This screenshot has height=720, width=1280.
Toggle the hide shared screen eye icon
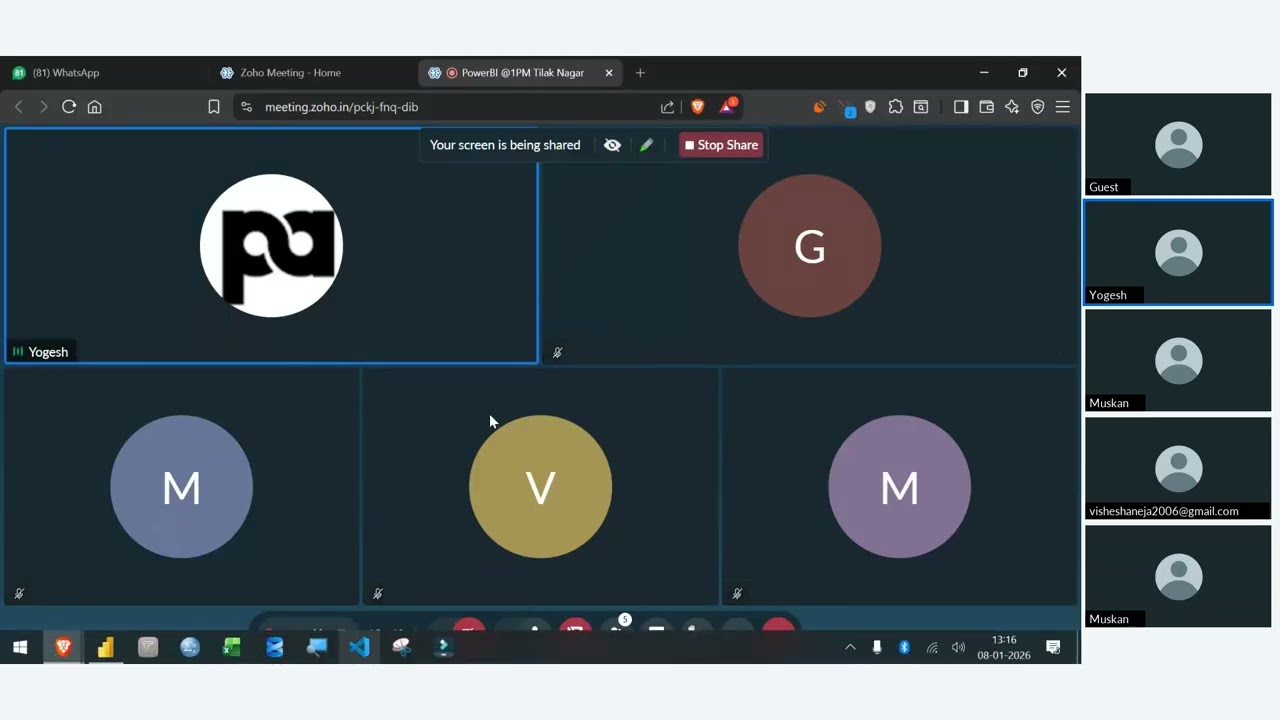click(612, 145)
